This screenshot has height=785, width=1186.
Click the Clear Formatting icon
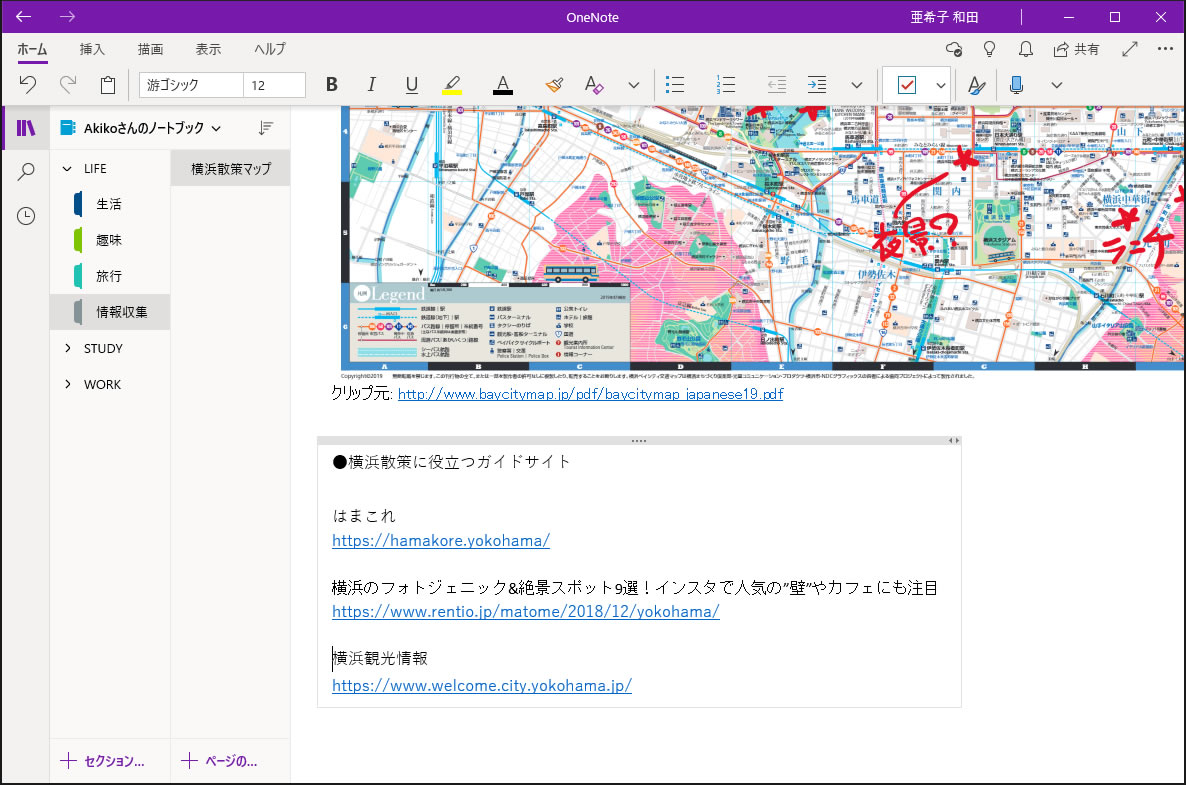click(594, 85)
